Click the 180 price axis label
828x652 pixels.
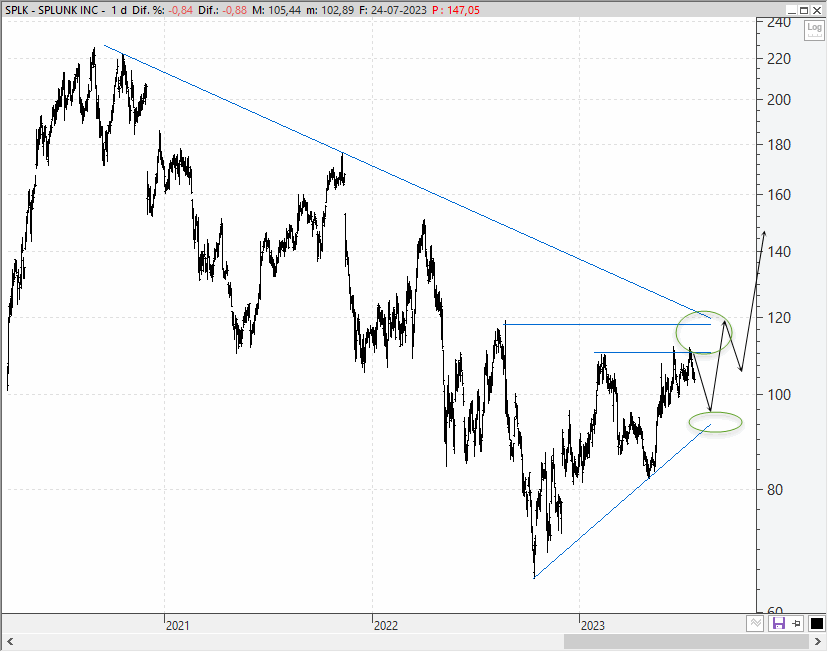[779, 145]
